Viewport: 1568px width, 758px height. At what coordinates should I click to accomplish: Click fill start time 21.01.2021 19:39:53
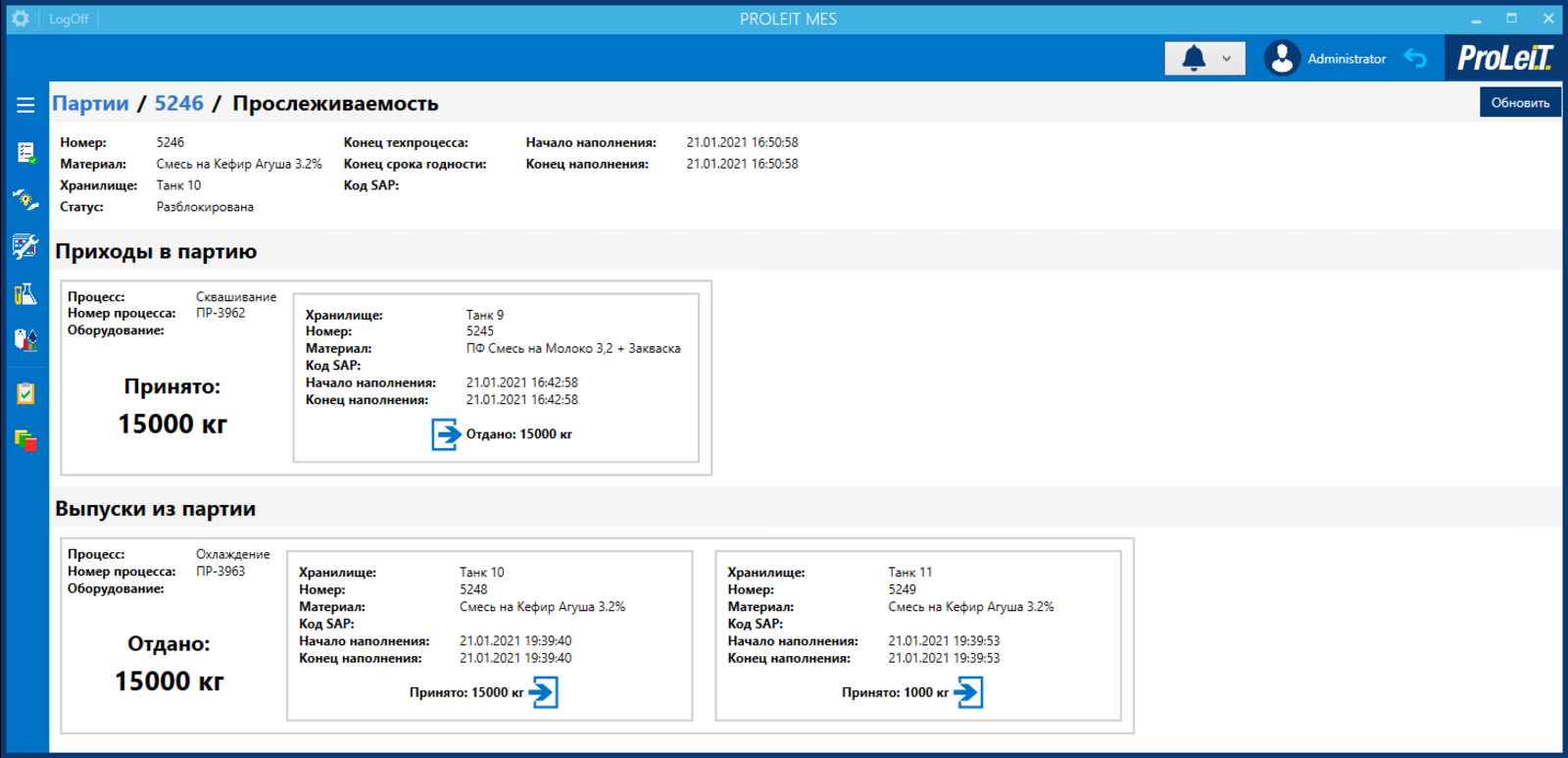click(x=944, y=641)
